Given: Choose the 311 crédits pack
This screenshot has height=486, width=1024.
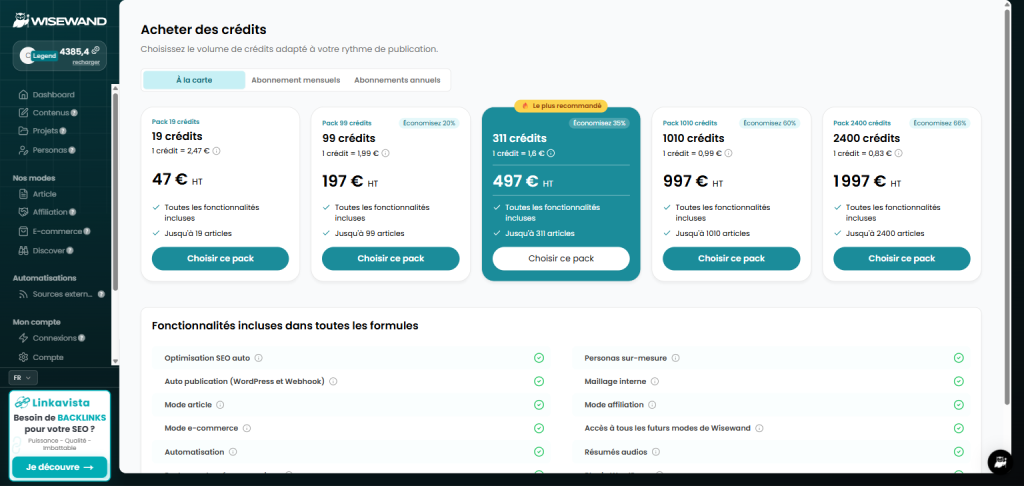Looking at the screenshot, I should 561,259.
